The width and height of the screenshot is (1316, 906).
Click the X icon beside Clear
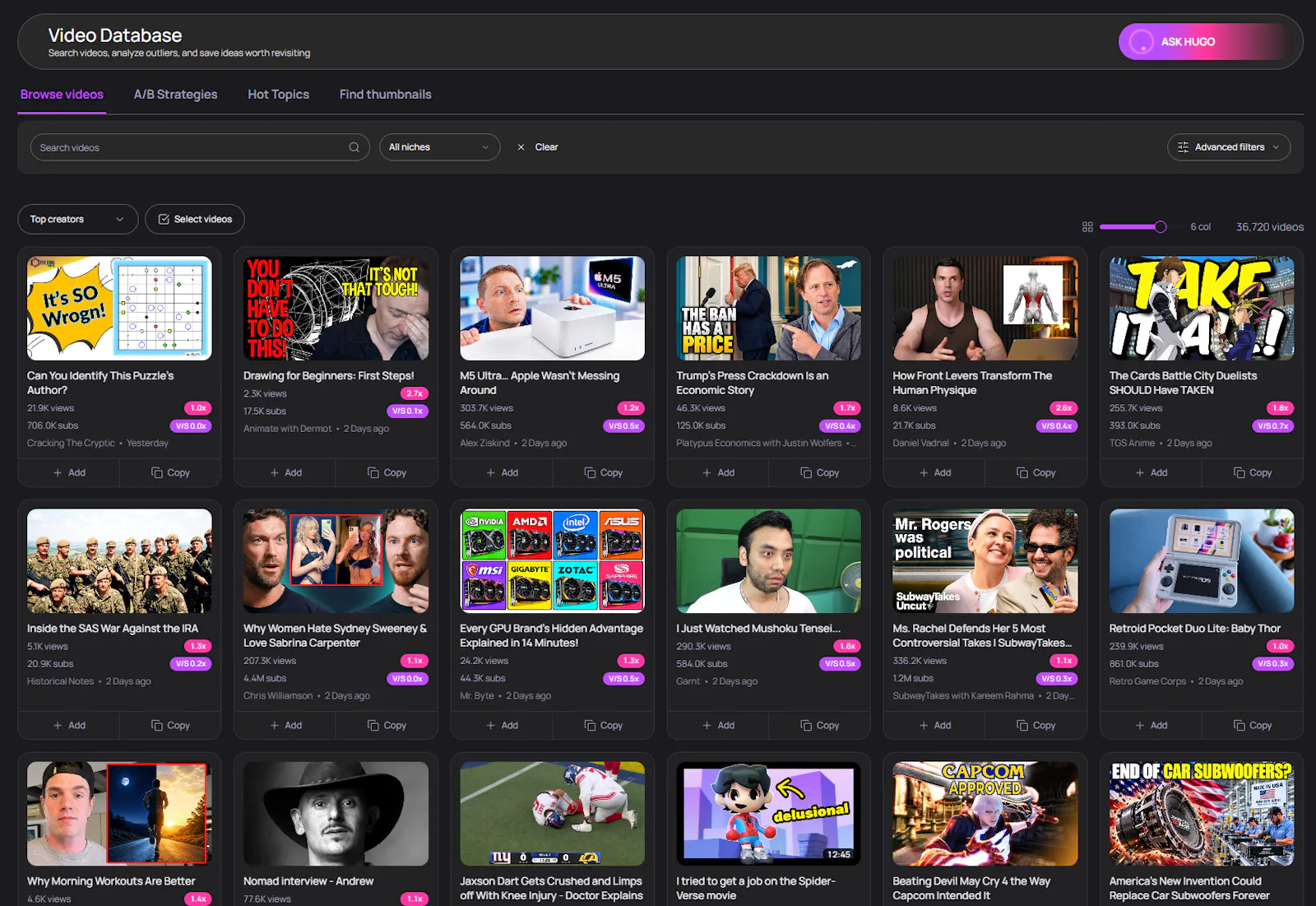click(x=521, y=147)
